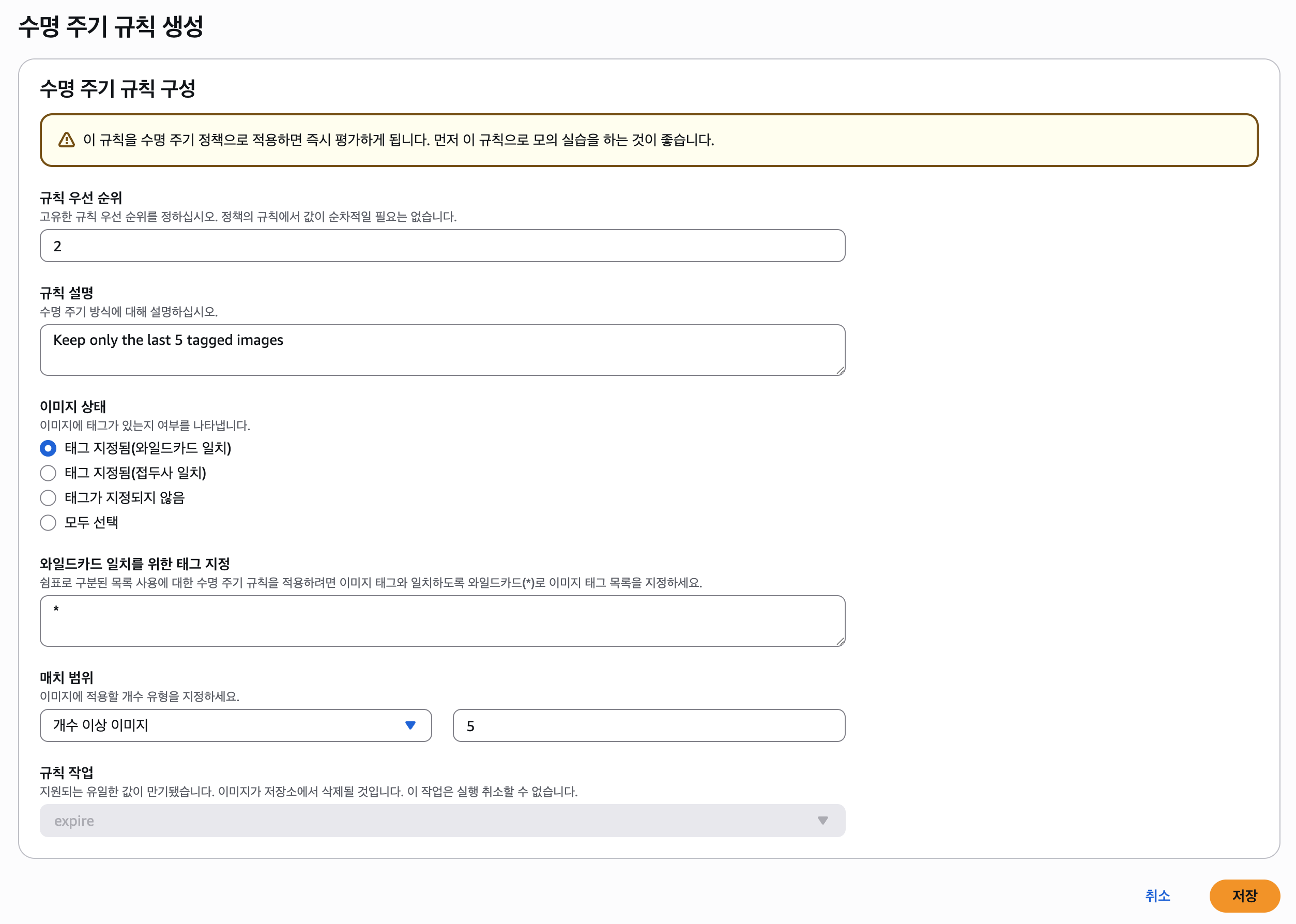
Task: Select 모두 선택 radio option
Action: pos(49,522)
